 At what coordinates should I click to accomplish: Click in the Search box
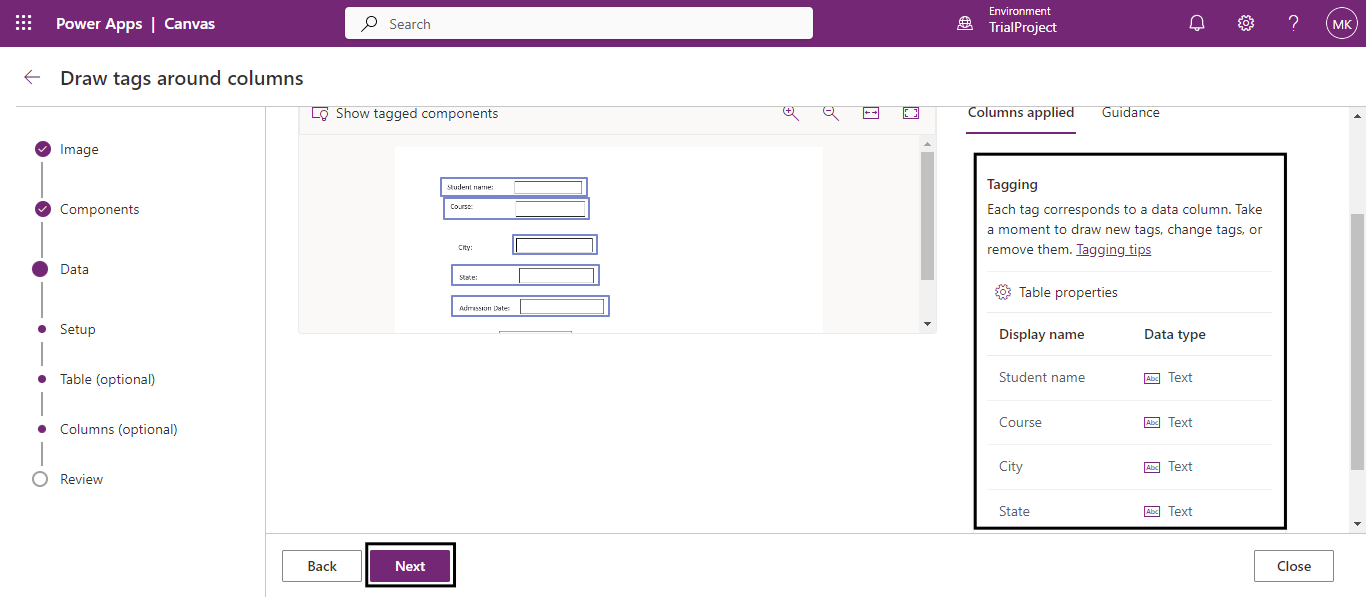click(x=578, y=23)
